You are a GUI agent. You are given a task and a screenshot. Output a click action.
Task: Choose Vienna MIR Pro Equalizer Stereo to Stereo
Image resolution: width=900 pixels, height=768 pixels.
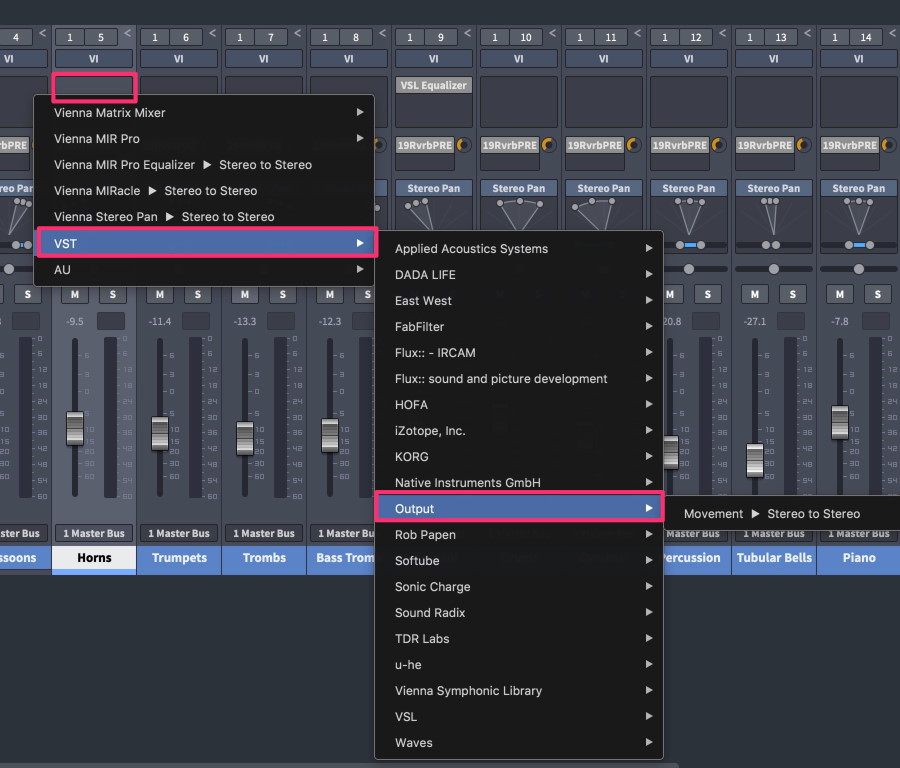204,165
